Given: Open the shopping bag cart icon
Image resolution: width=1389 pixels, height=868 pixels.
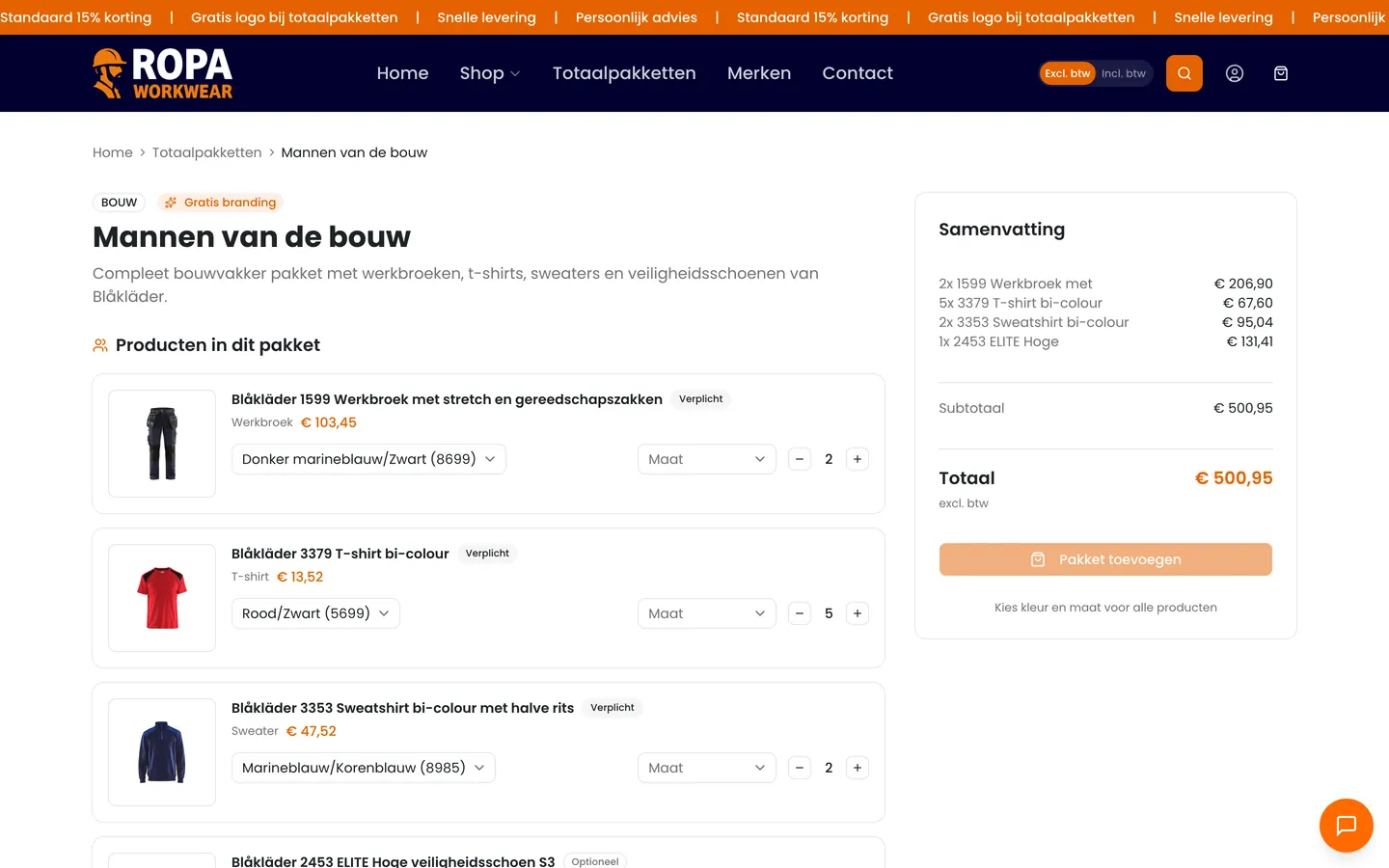Looking at the screenshot, I should click(1281, 73).
